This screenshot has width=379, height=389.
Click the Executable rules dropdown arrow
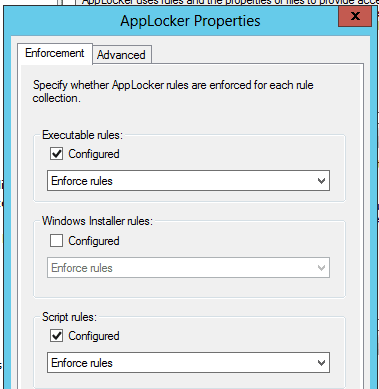click(321, 181)
